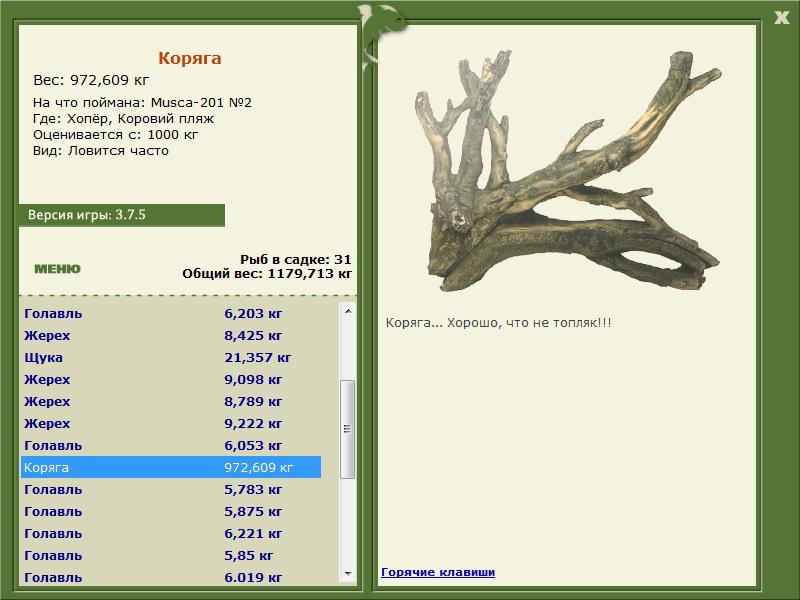The height and width of the screenshot is (600, 800).
Task: Click the На что поймана: Musca-201 line
Action: [142, 103]
